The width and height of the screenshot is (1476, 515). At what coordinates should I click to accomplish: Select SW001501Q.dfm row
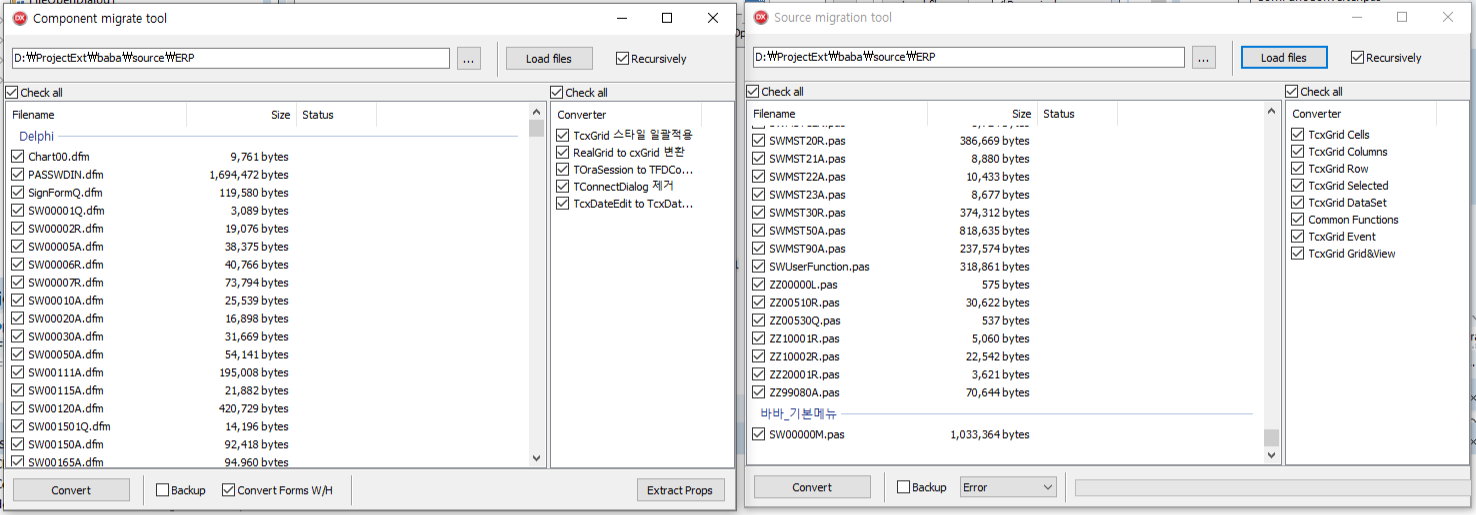pyautogui.click(x=267, y=427)
